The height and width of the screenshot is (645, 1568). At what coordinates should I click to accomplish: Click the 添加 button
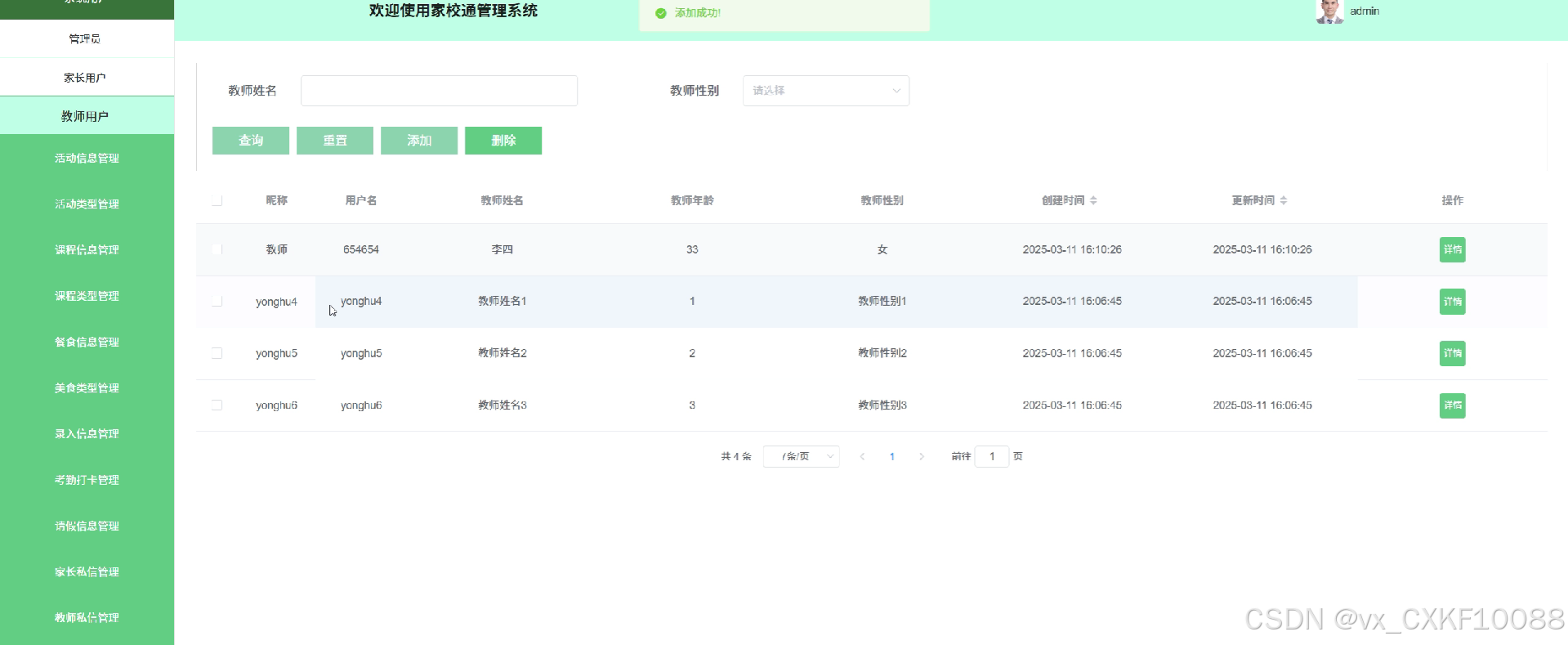[419, 141]
